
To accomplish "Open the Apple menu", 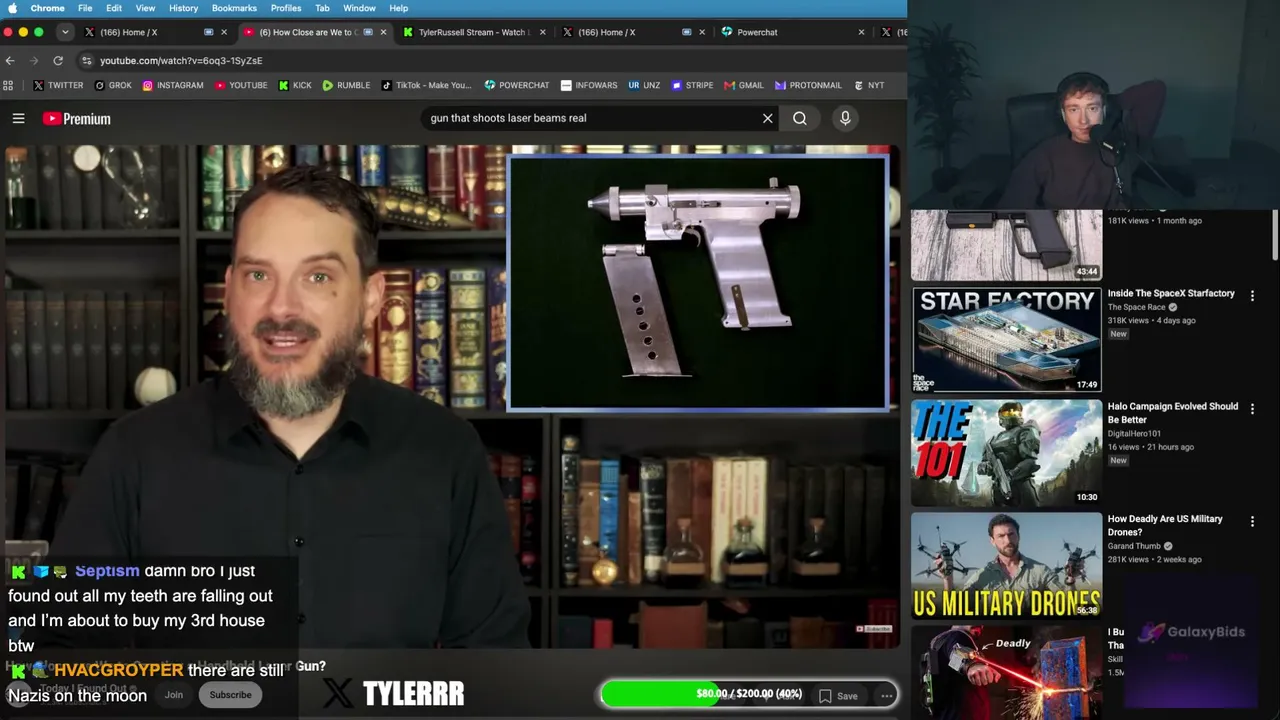I will pyautogui.click(x=13, y=8).
